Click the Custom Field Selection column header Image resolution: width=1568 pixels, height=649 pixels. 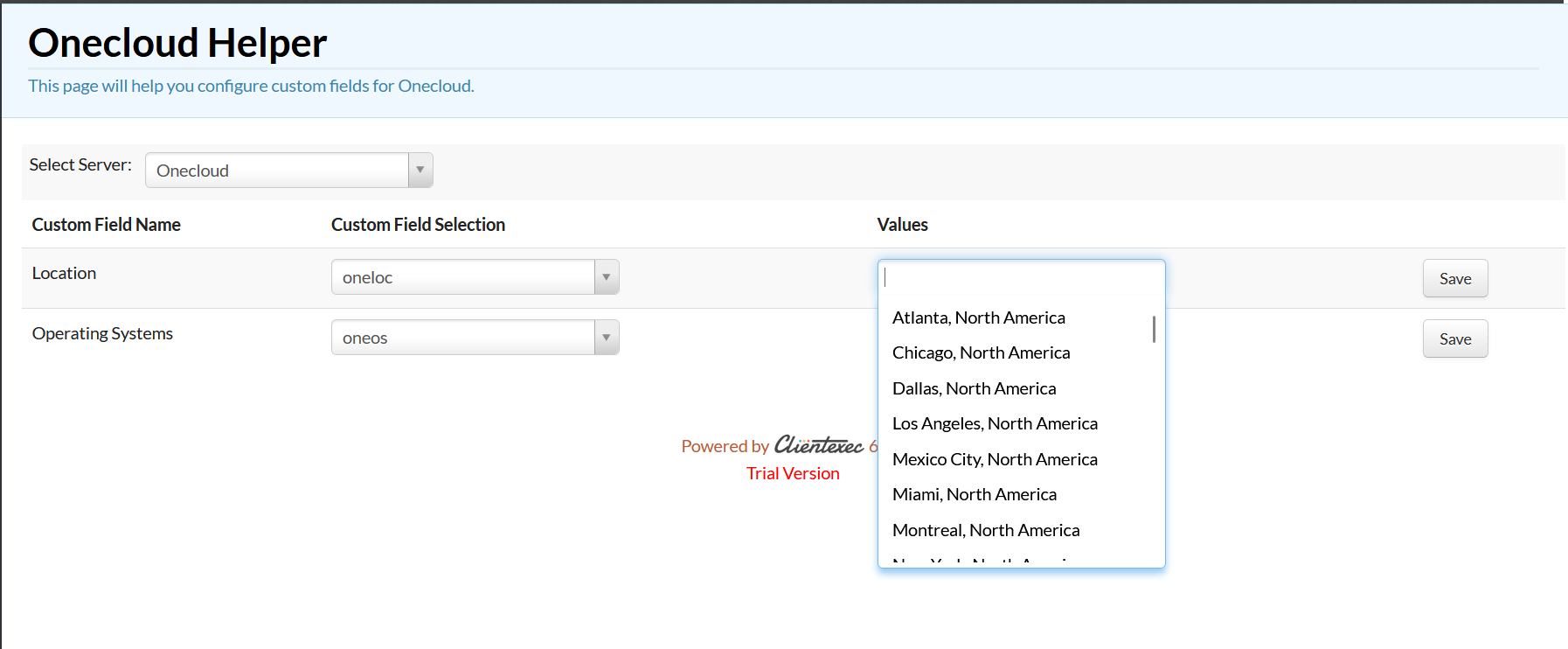click(x=418, y=225)
